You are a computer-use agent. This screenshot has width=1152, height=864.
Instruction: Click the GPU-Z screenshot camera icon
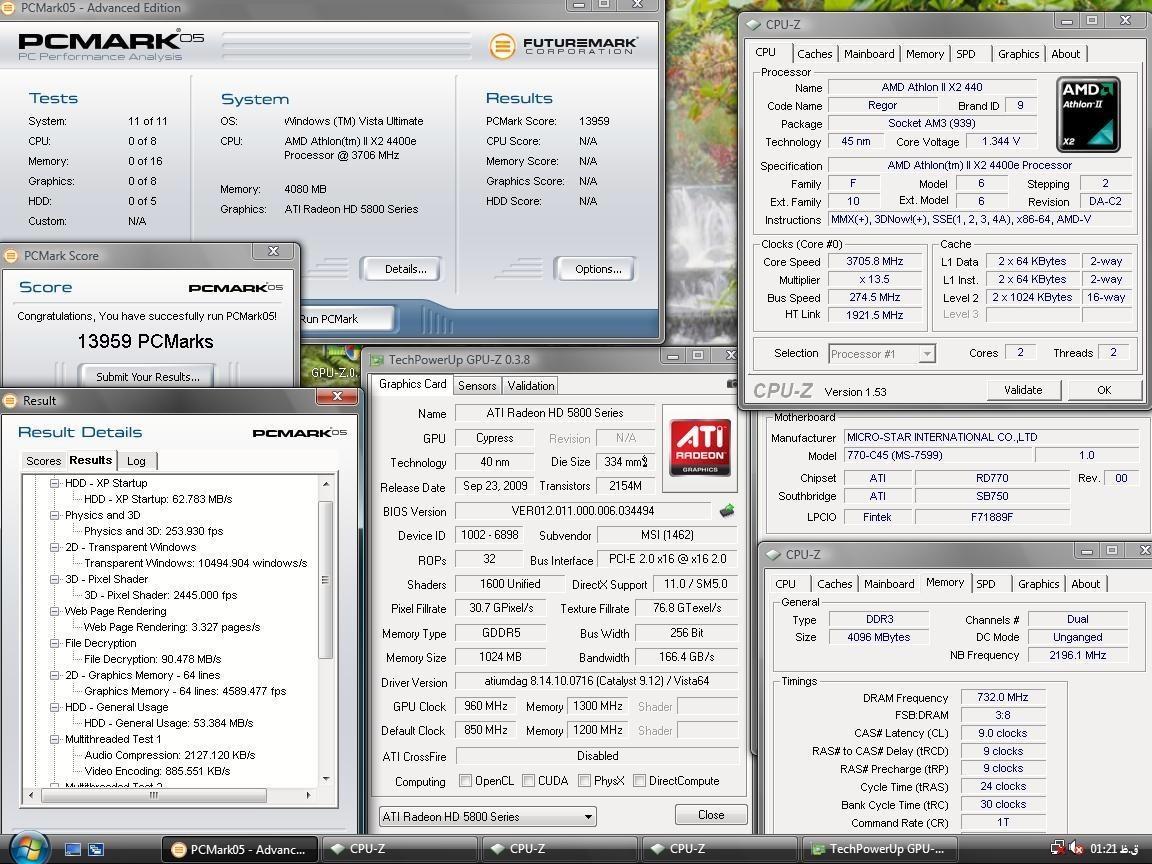point(732,384)
